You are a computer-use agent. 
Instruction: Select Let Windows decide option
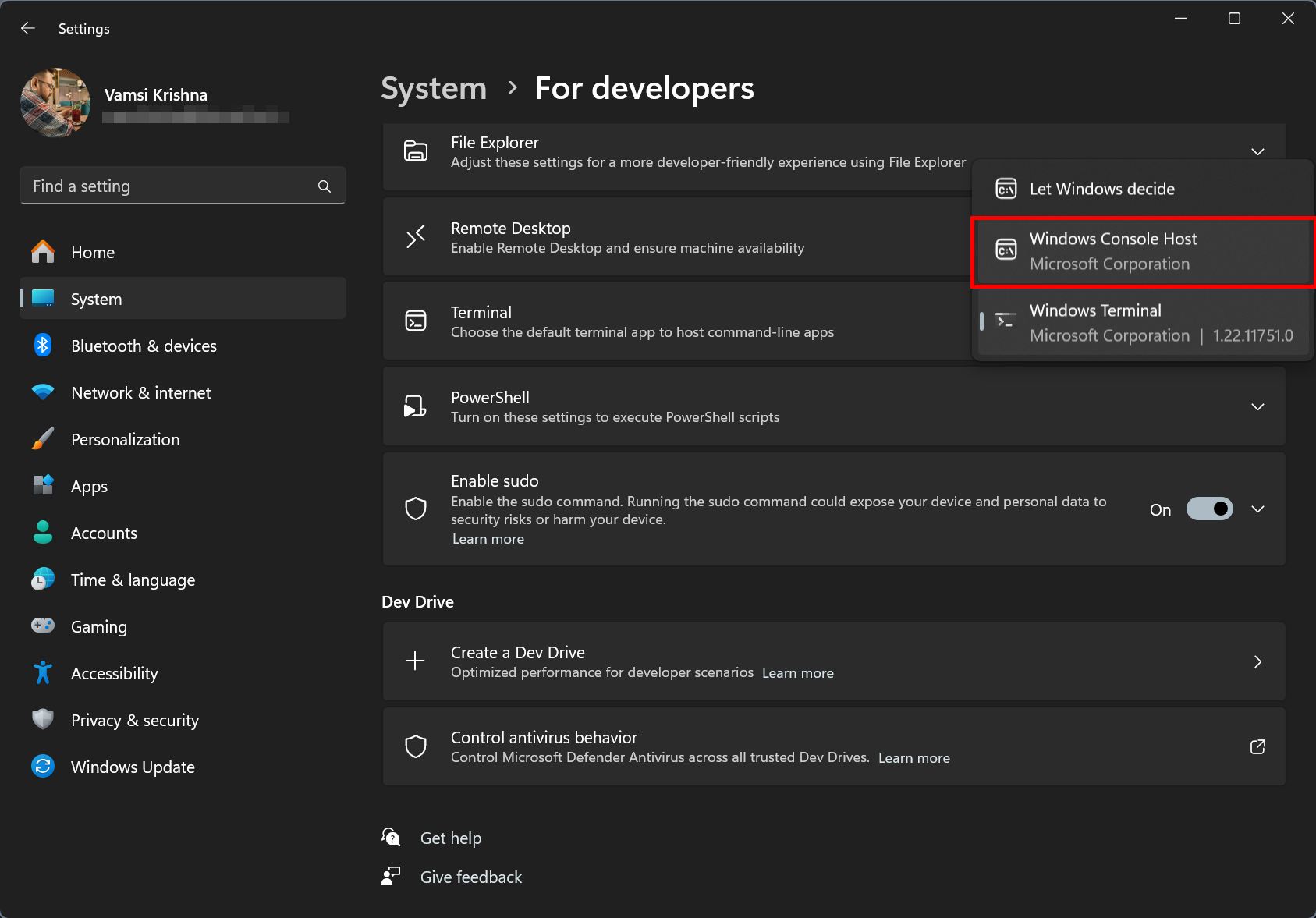click(1143, 189)
